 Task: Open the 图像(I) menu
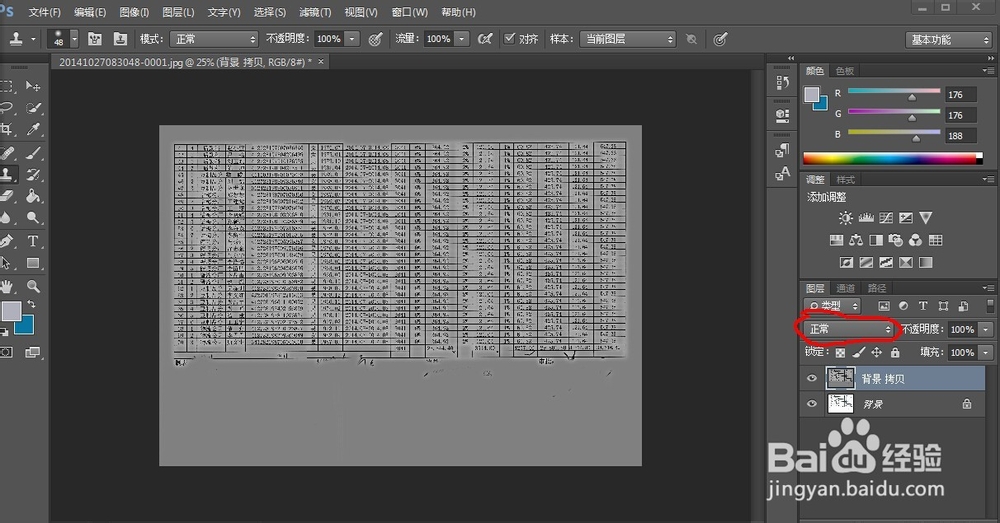click(x=134, y=12)
